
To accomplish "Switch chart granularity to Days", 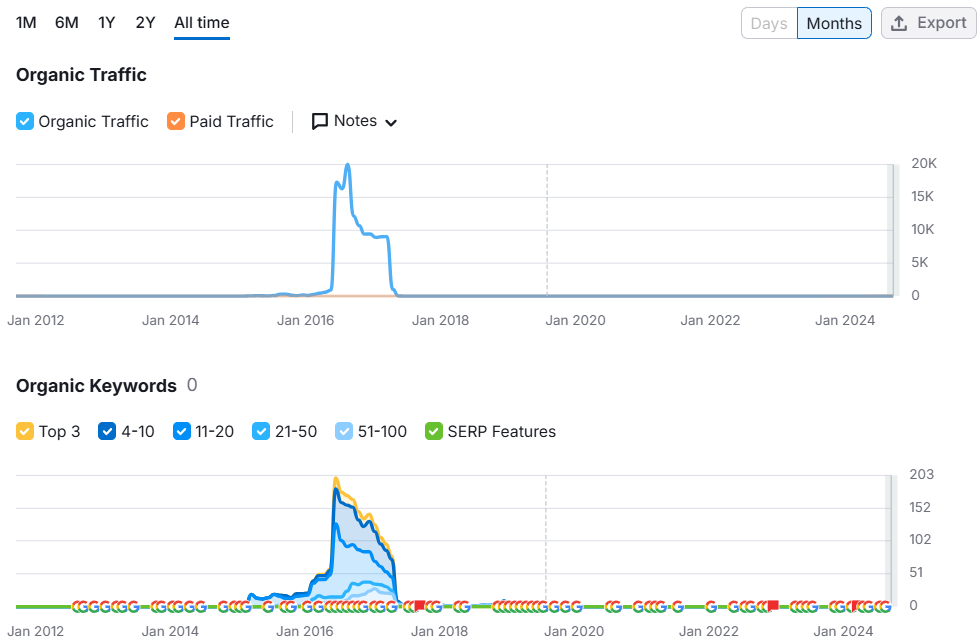I will (x=769, y=23).
